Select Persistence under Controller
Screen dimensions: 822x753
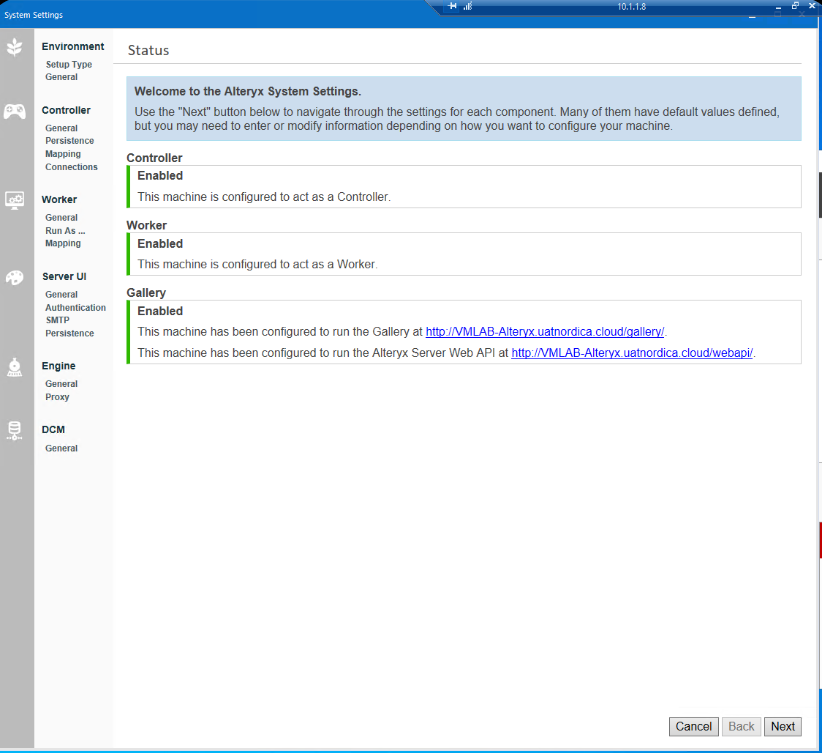click(x=70, y=141)
